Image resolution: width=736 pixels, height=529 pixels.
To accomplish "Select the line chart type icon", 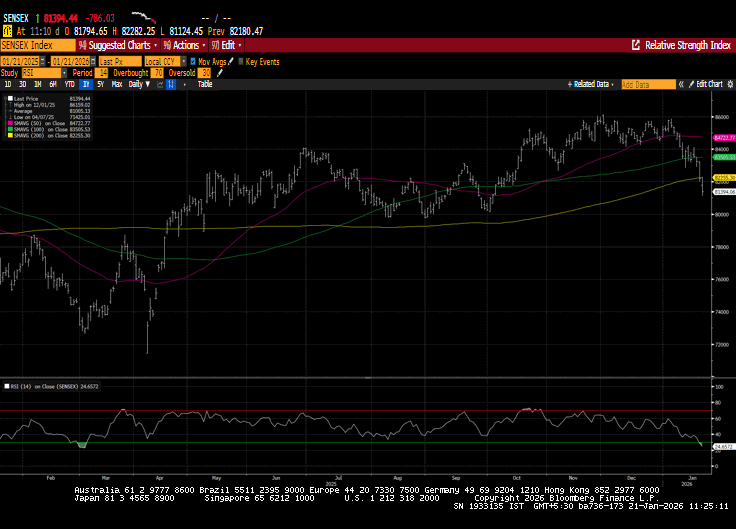I will tap(160, 84).
